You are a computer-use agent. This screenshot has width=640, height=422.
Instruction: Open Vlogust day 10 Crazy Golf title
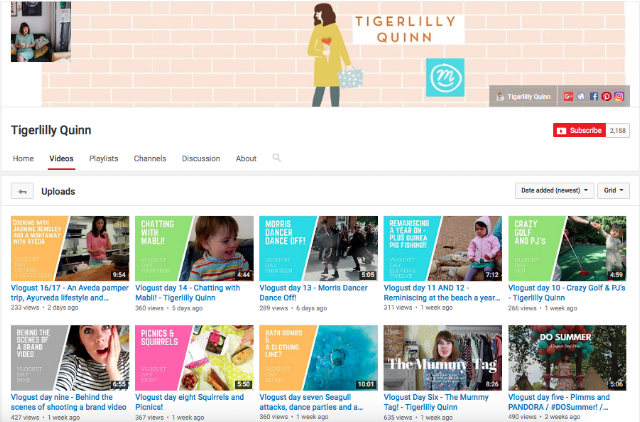pos(567,293)
